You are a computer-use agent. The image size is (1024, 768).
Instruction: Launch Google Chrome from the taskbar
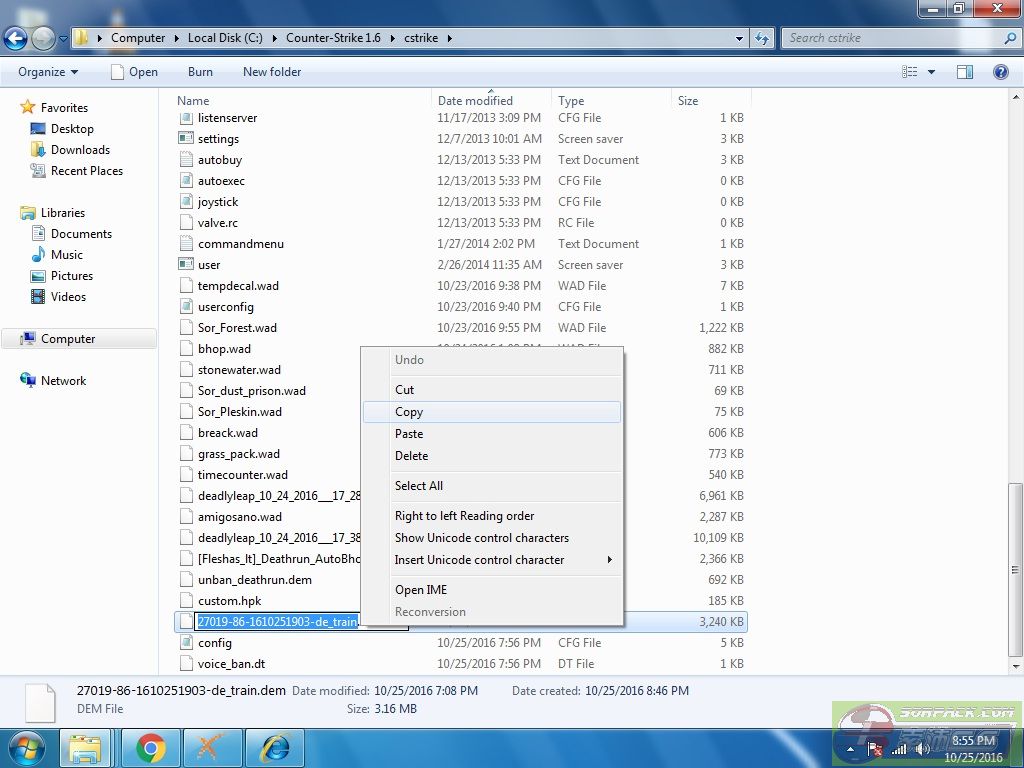[151, 748]
